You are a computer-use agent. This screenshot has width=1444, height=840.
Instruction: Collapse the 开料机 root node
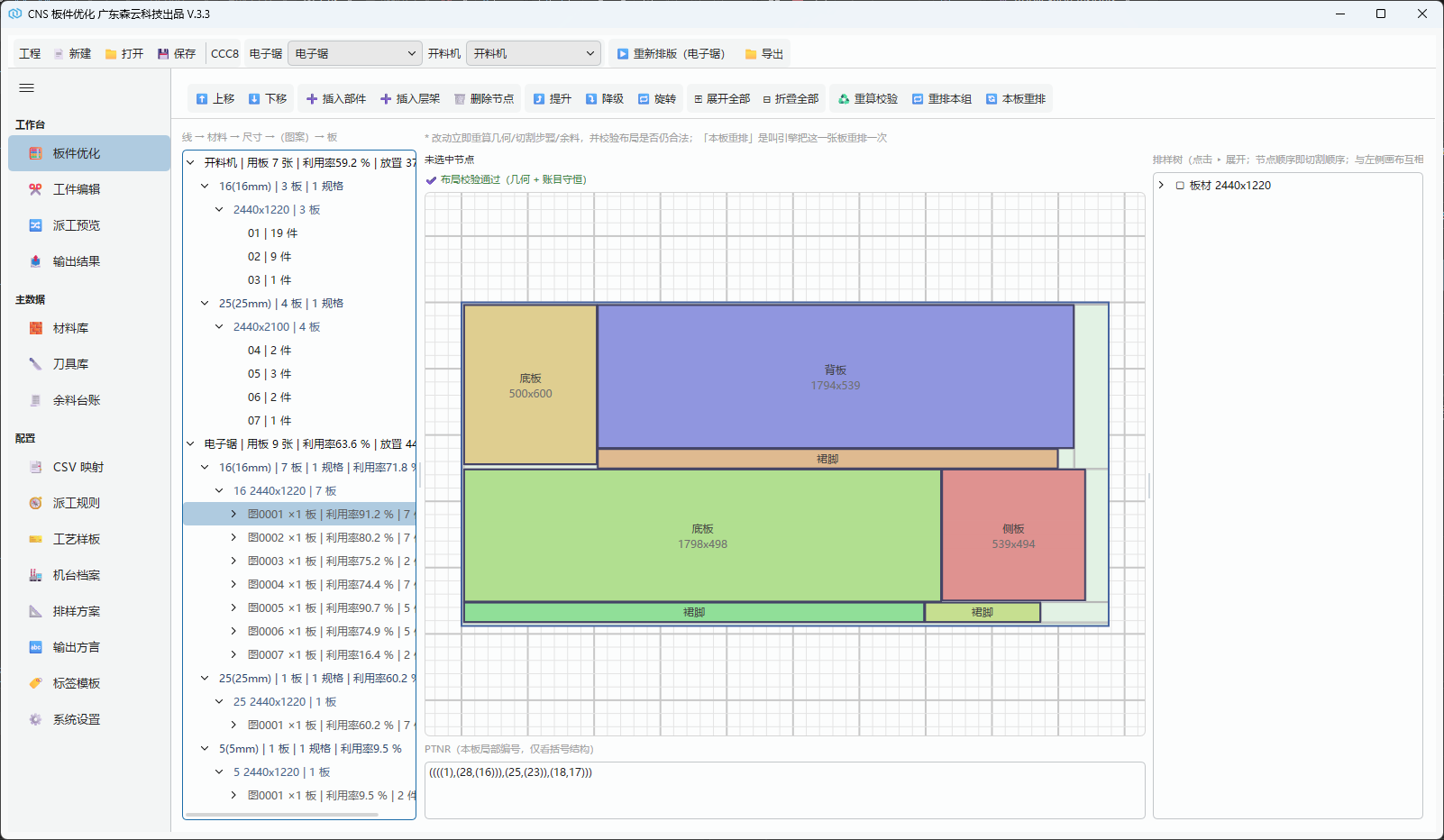tap(190, 163)
